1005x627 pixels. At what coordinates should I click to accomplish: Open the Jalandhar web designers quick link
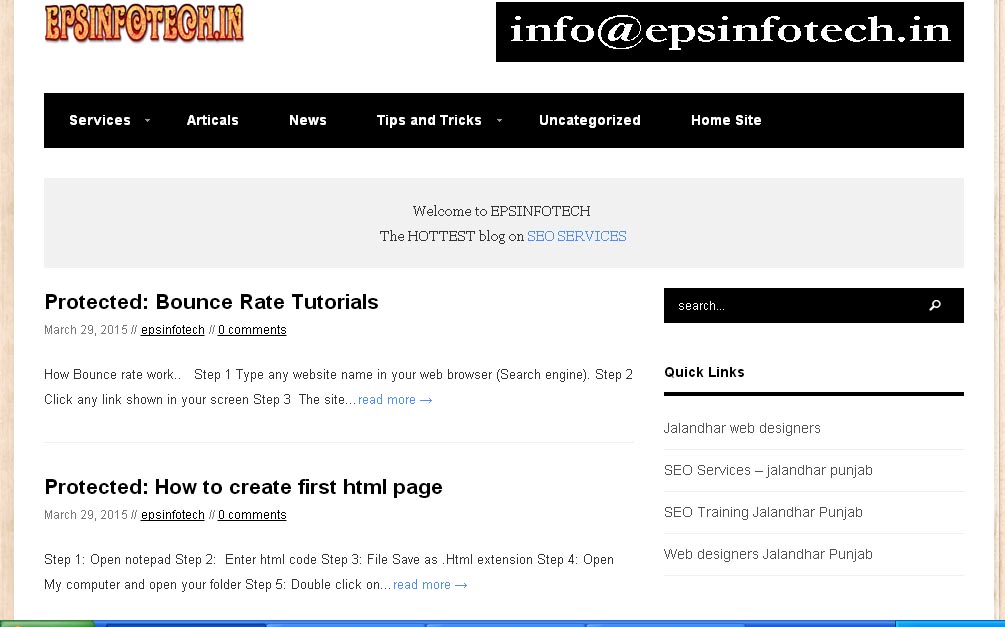(742, 427)
